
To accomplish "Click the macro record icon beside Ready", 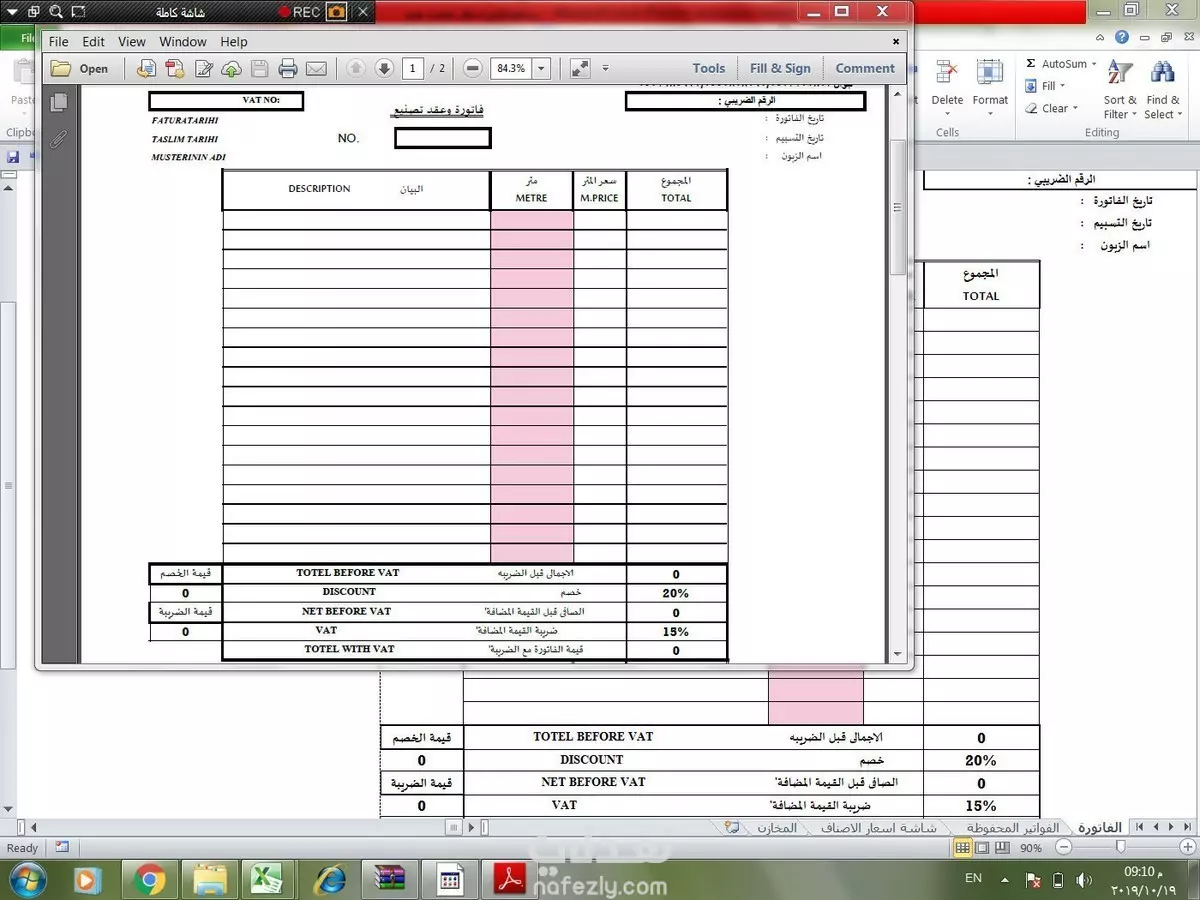I will [x=62, y=847].
